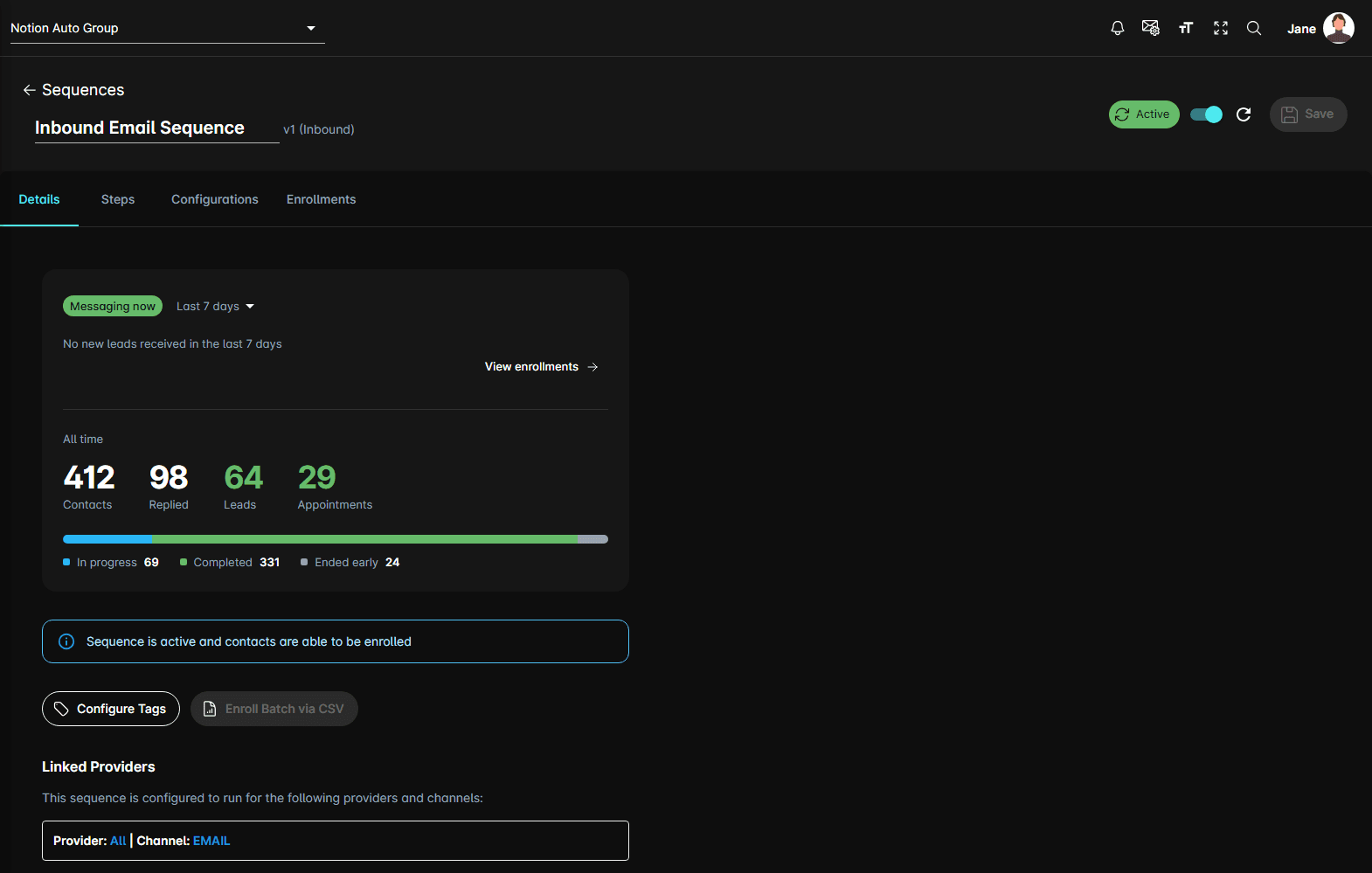1372x873 pixels.
Task: Enter fullscreen with the expand icon
Action: [1221, 28]
